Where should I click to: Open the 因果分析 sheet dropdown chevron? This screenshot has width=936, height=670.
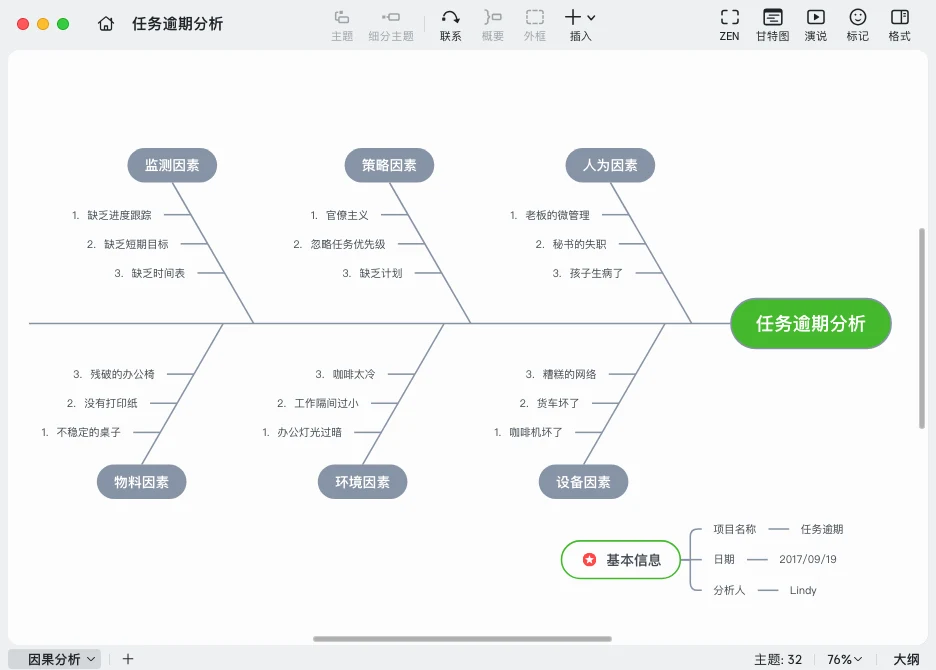point(91,659)
